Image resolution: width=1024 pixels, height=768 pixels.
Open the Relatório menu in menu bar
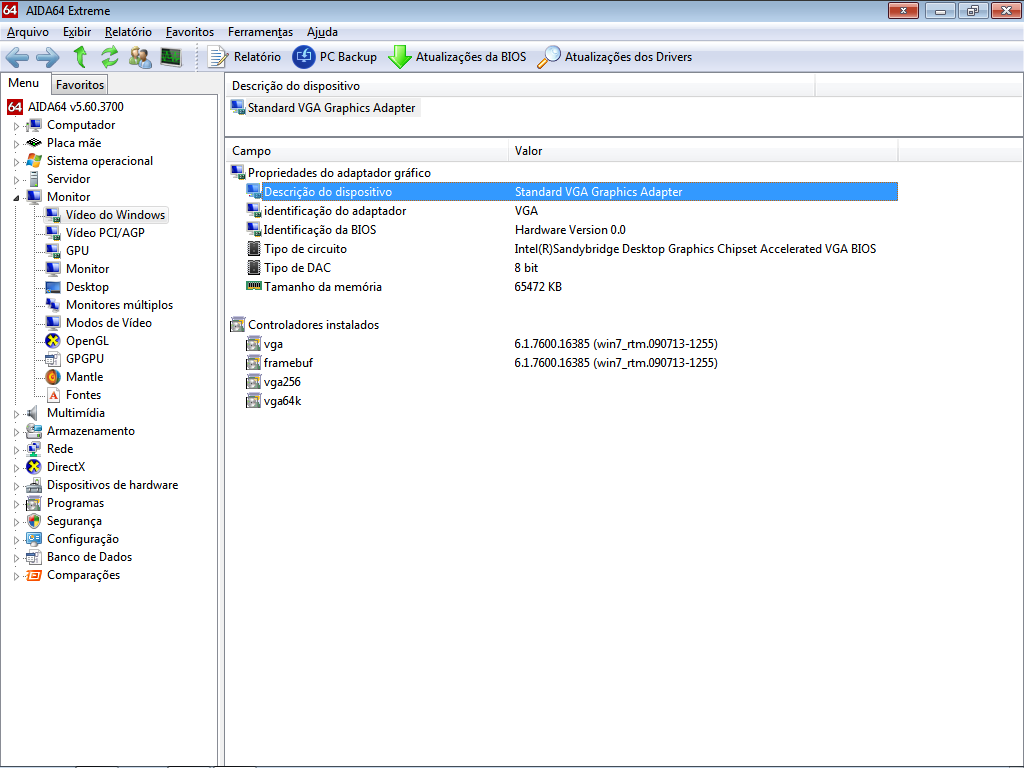click(128, 32)
